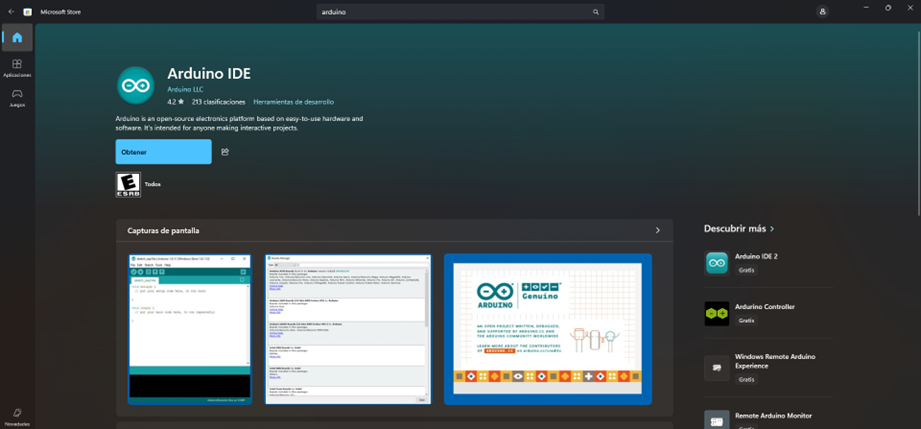The width and height of the screenshot is (921, 429).
Task: Open the Arduino Genuino banner screenshot
Action: click(547, 329)
